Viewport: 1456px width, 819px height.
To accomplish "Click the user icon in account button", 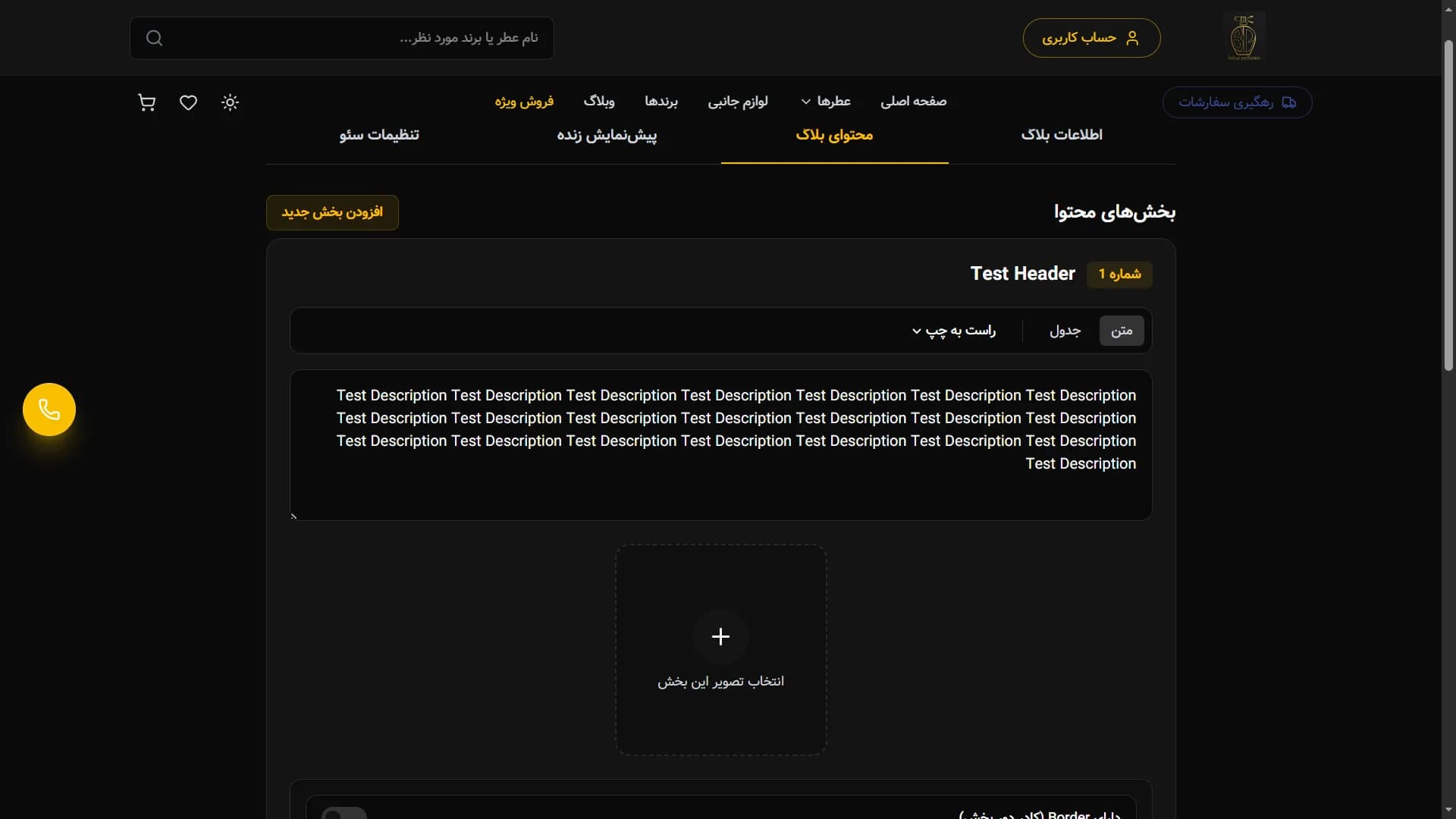I will 1132,38.
